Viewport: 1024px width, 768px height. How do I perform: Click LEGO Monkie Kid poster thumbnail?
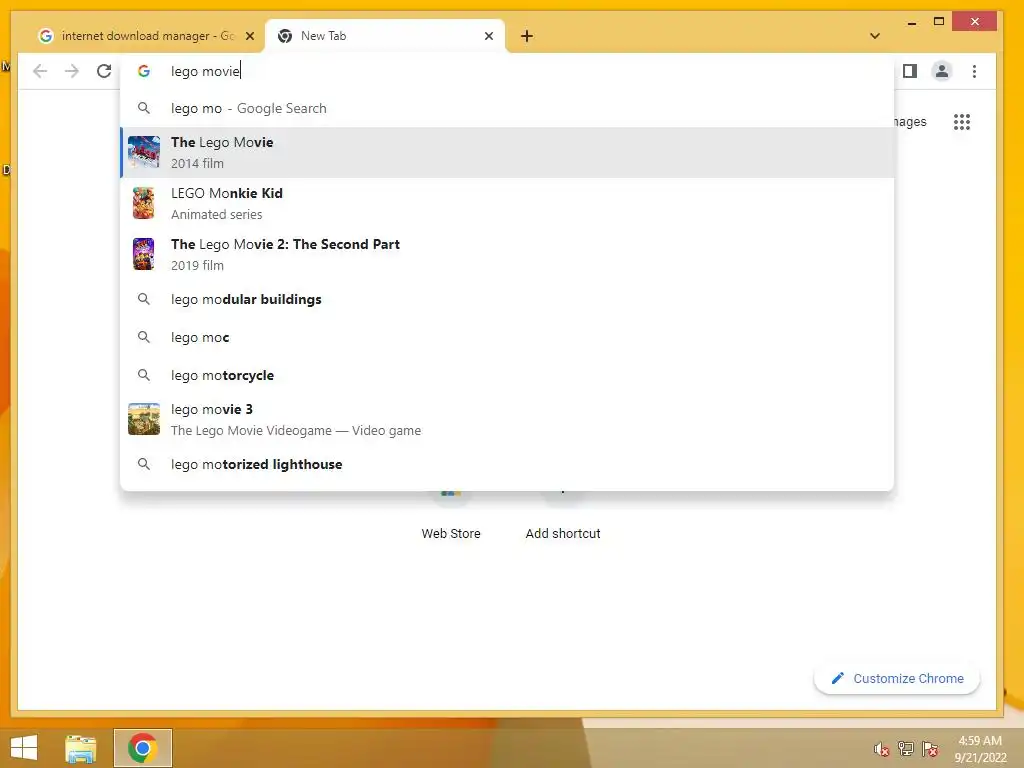tap(144, 203)
